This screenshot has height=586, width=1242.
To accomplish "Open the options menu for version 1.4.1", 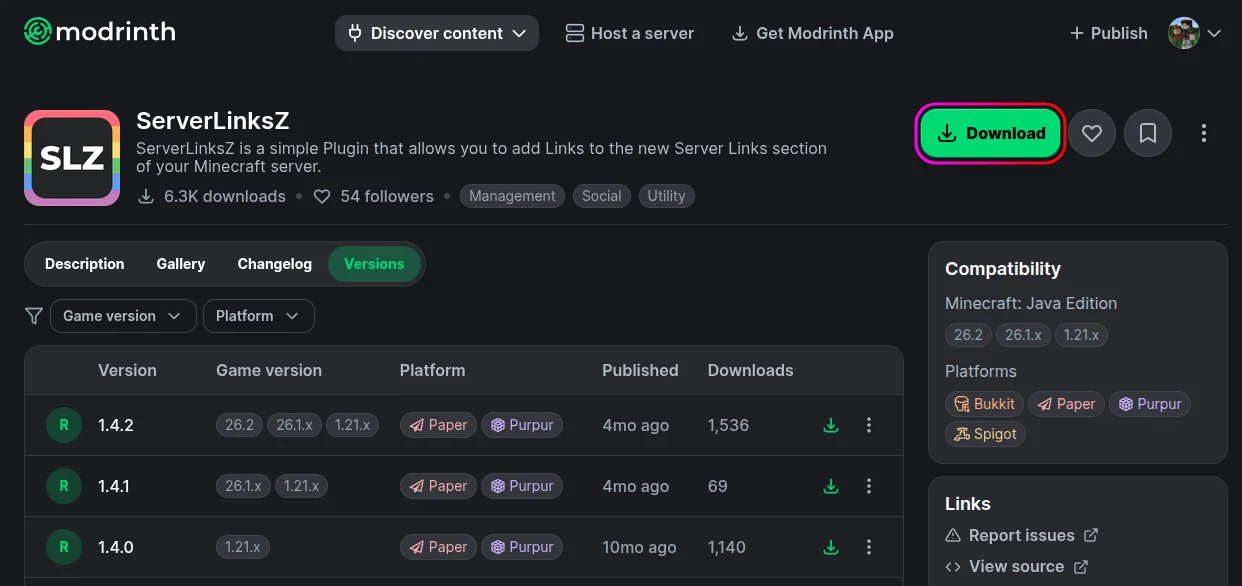I will point(868,486).
